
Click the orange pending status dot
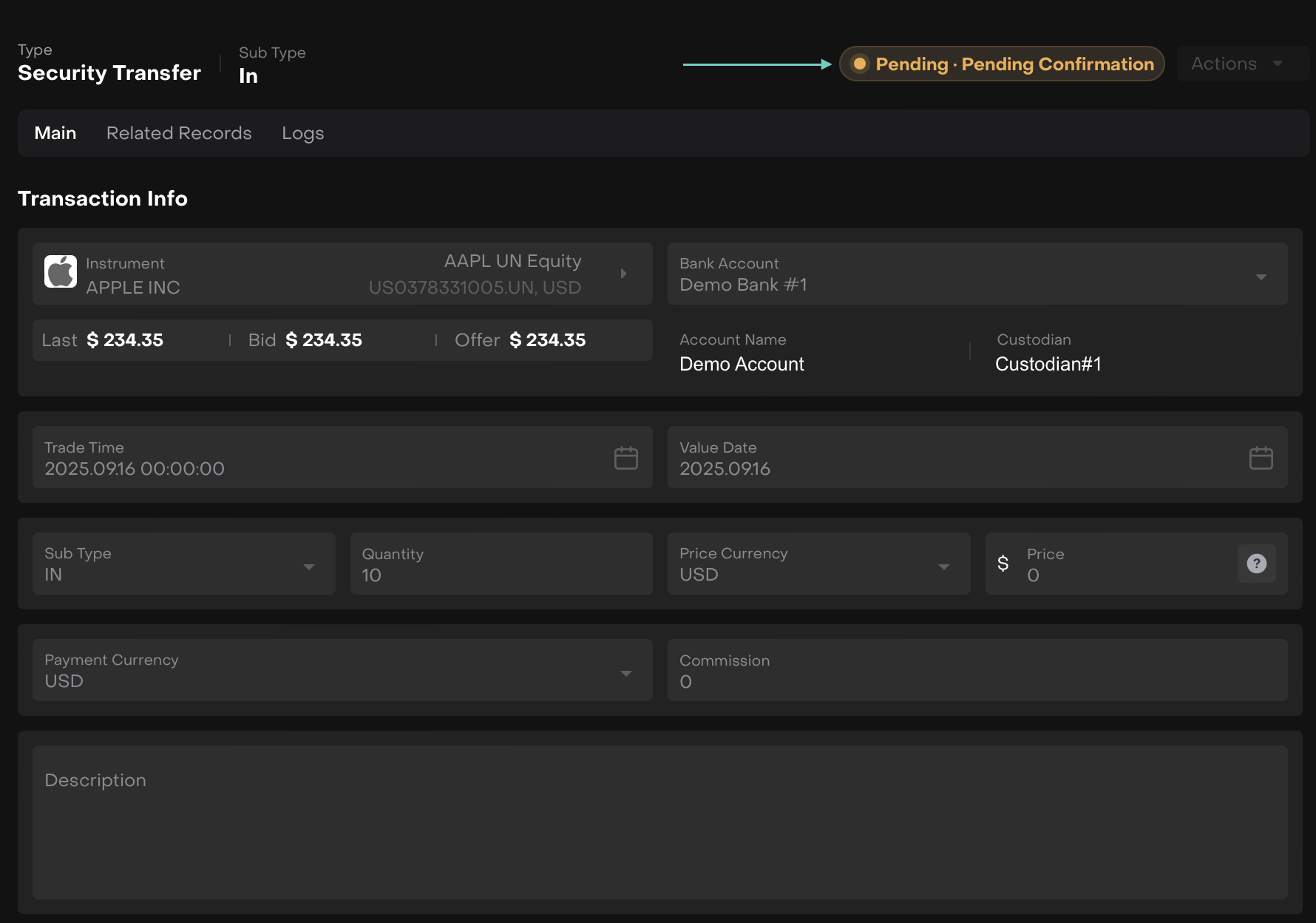click(x=859, y=64)
